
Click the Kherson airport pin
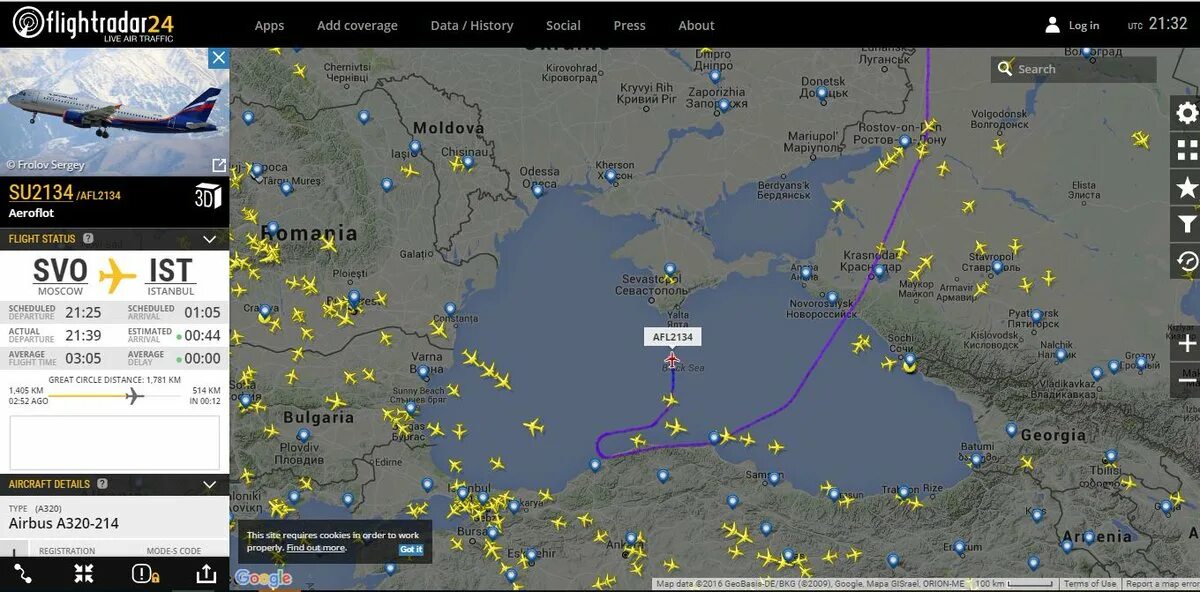[x=609, y=176]
